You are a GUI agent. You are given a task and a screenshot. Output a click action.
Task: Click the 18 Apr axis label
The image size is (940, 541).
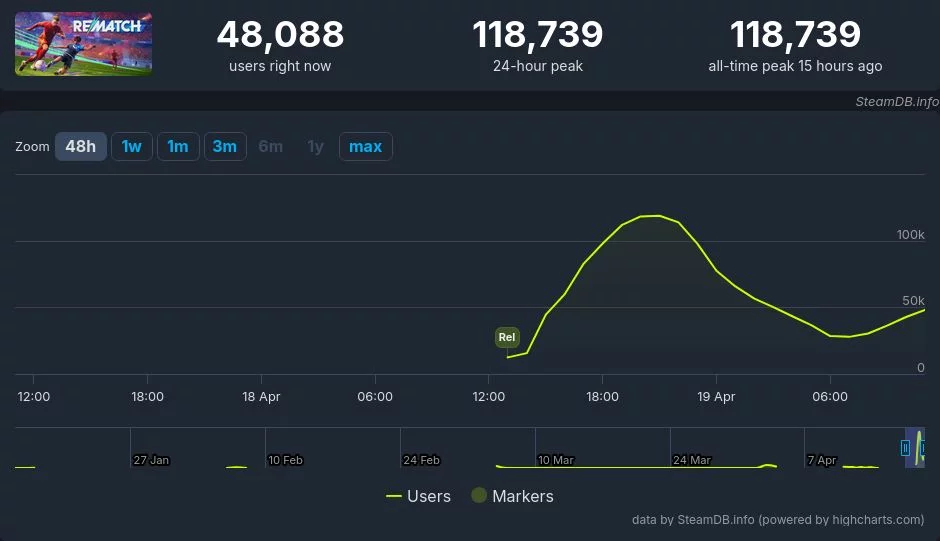[261, 396]
